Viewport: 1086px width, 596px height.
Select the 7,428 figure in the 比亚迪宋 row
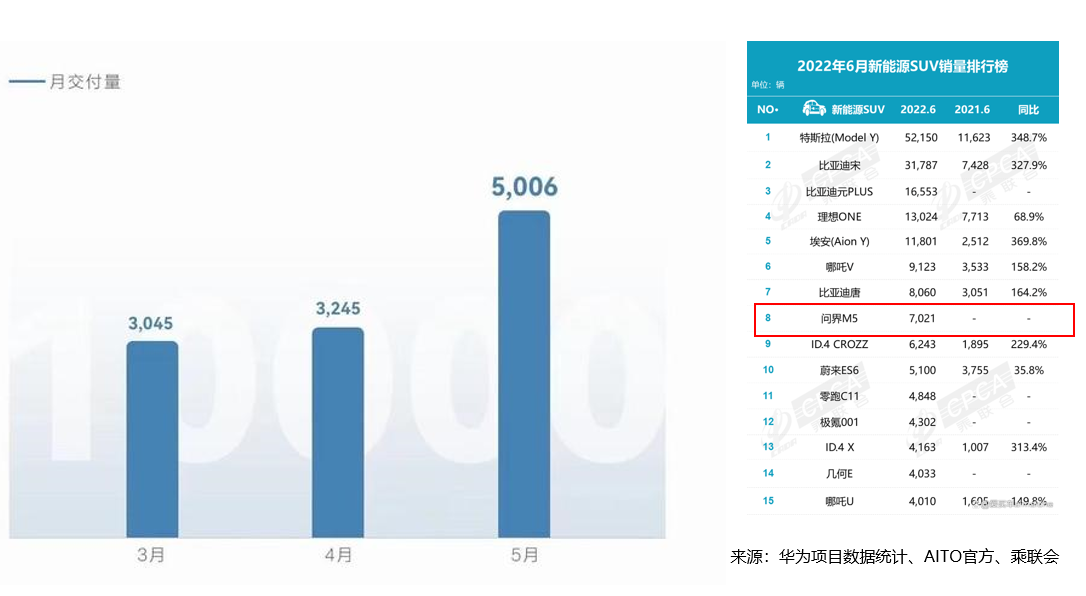pyautogui.click(x=975, y=165)
